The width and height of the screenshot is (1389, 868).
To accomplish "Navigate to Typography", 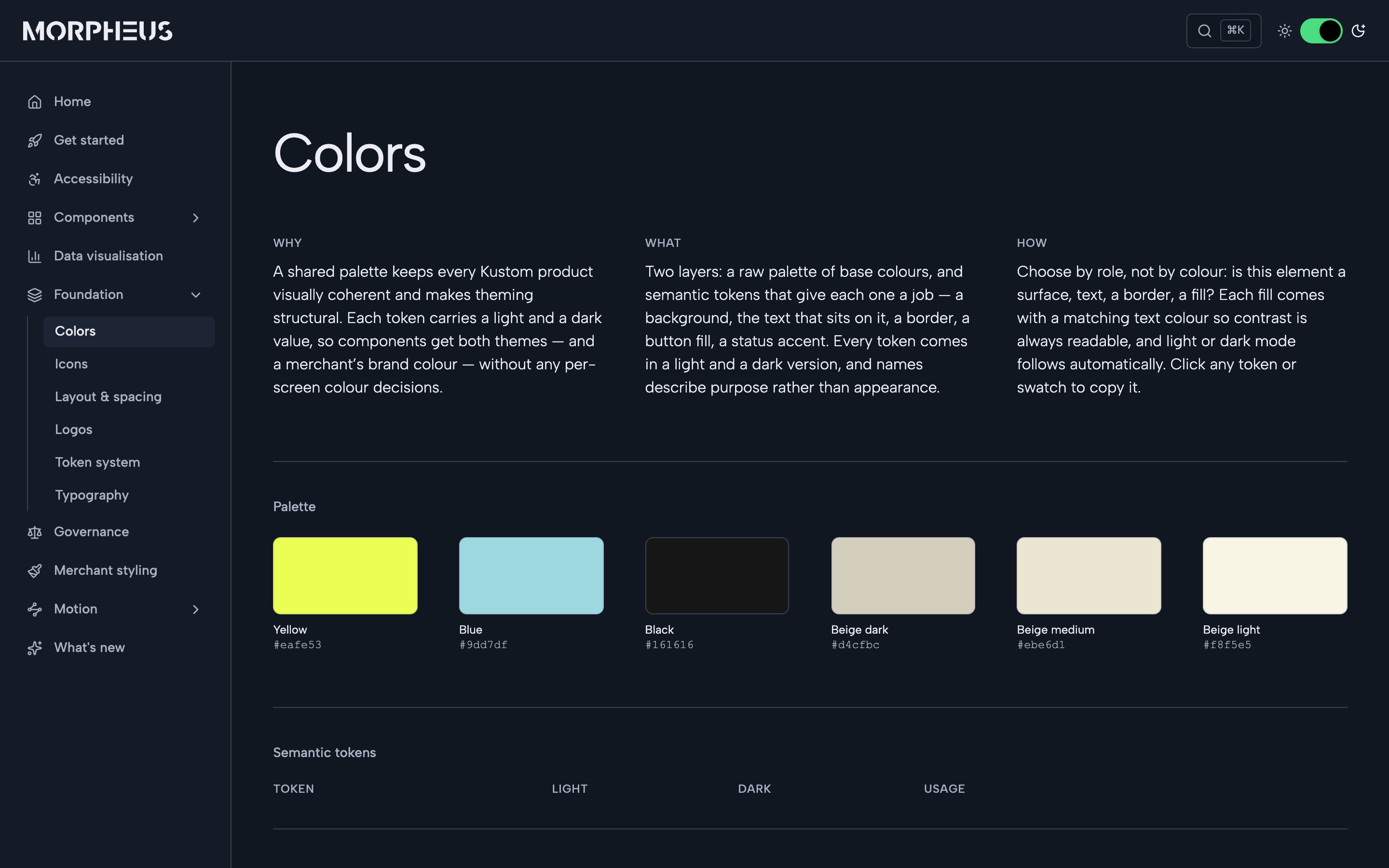I will 92,495.
